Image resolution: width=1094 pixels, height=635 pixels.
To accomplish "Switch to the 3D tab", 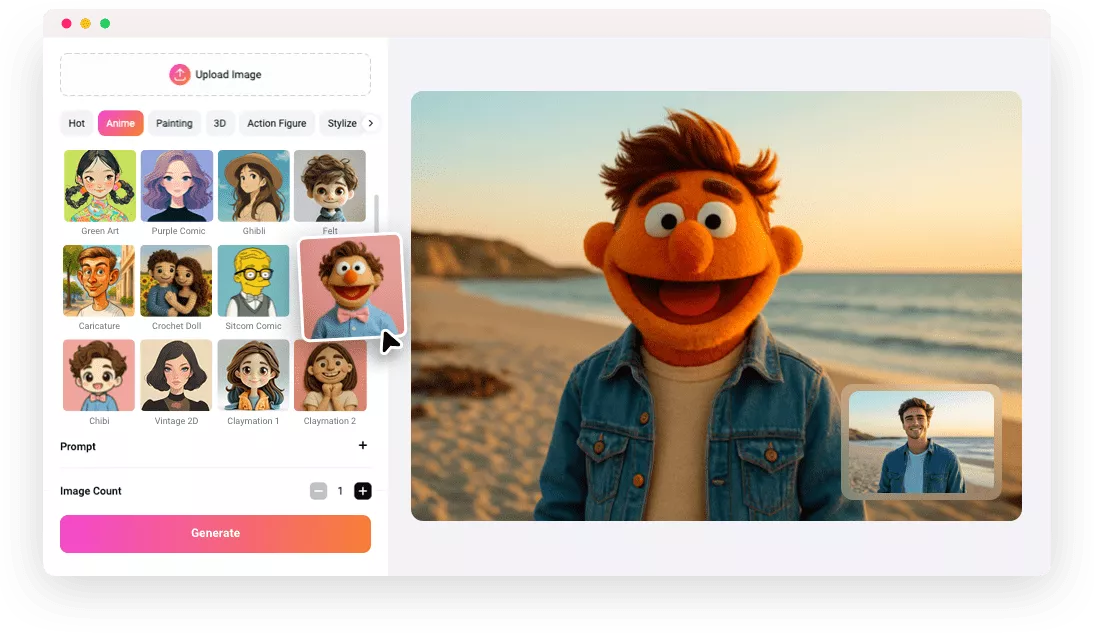I will click(220, 124).
